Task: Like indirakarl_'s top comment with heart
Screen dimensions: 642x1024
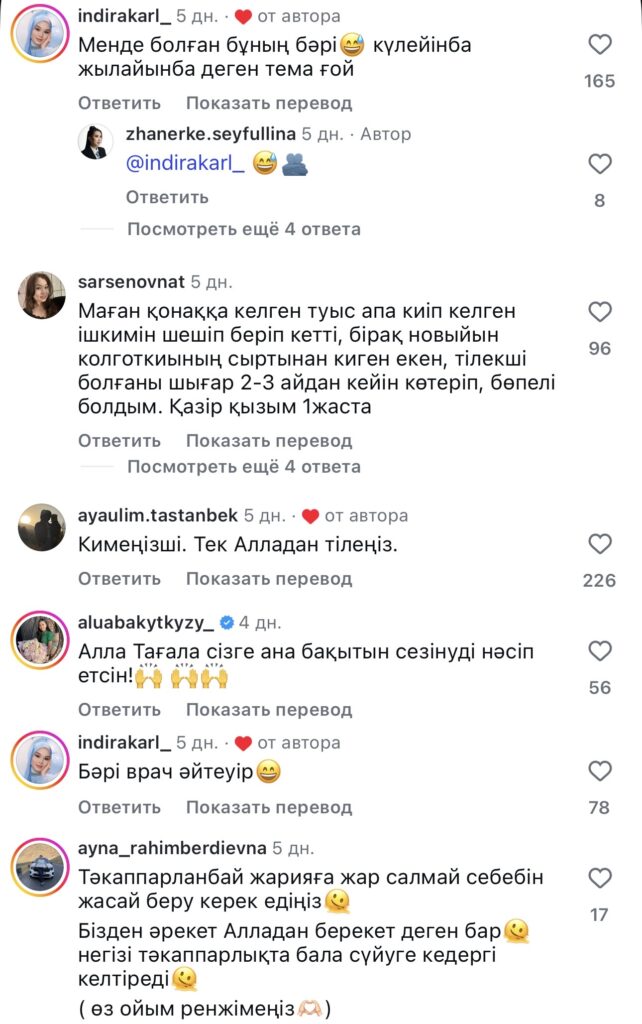Action: pyautogui.click(x=599, y=45)
